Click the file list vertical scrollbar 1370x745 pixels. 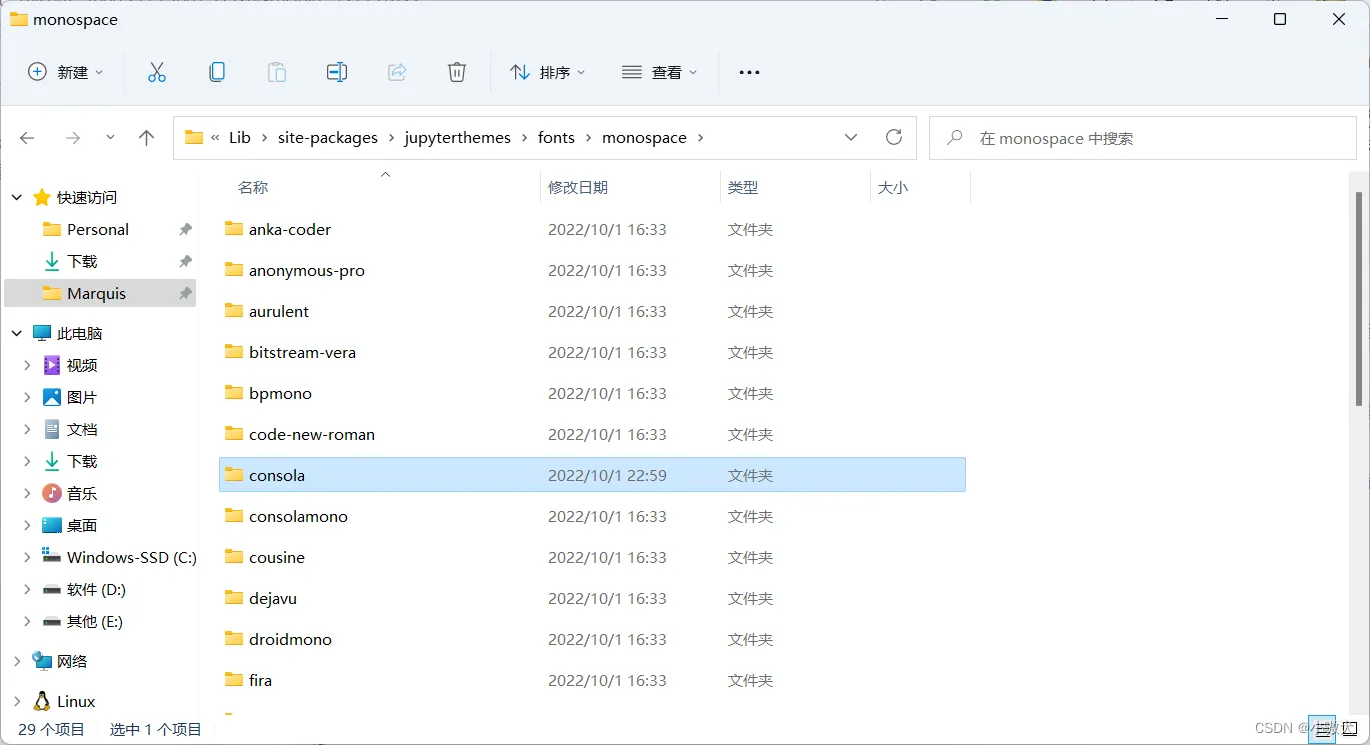pos(1358,298)
